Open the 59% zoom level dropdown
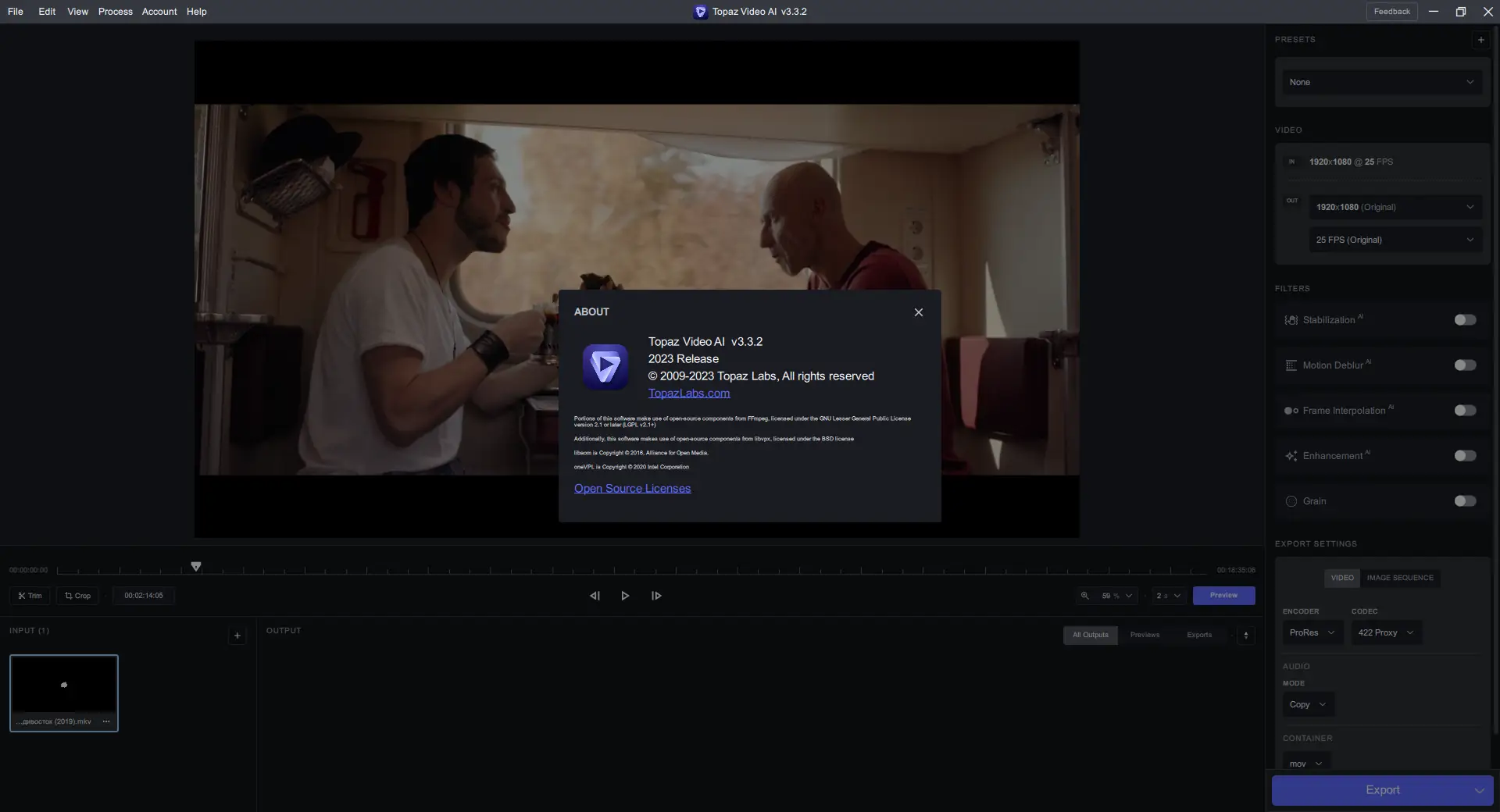Image resolution: width=1500 pixels, height=812 pixels. click(1116, 596)
